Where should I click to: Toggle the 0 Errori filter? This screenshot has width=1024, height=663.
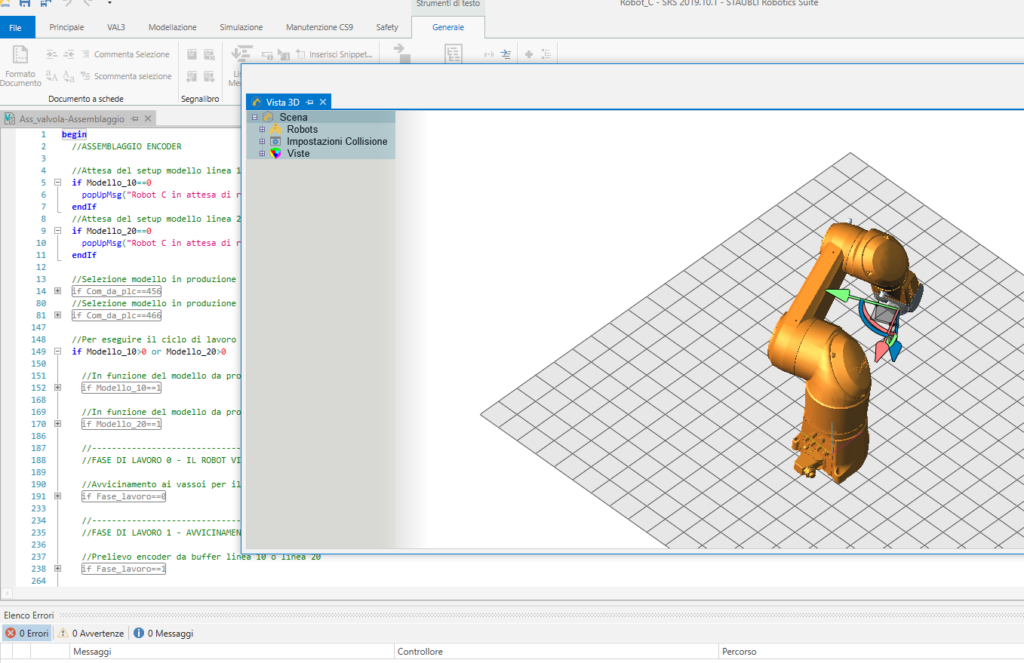point(27,634)
